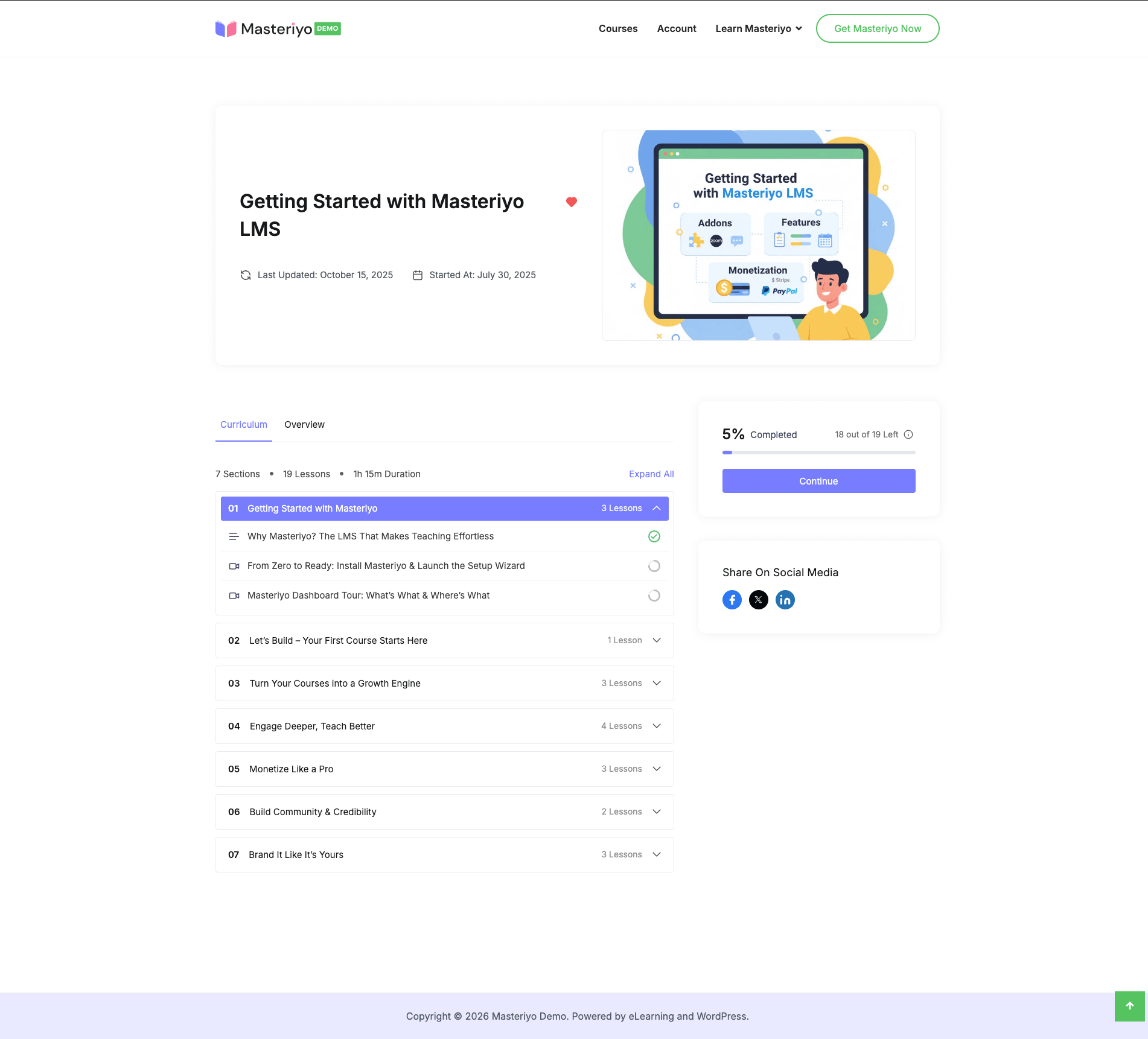Share on LinkedIn icon
This screenshot has height=1039, width=1148.
pyautogui.click(x=785, y=600)
